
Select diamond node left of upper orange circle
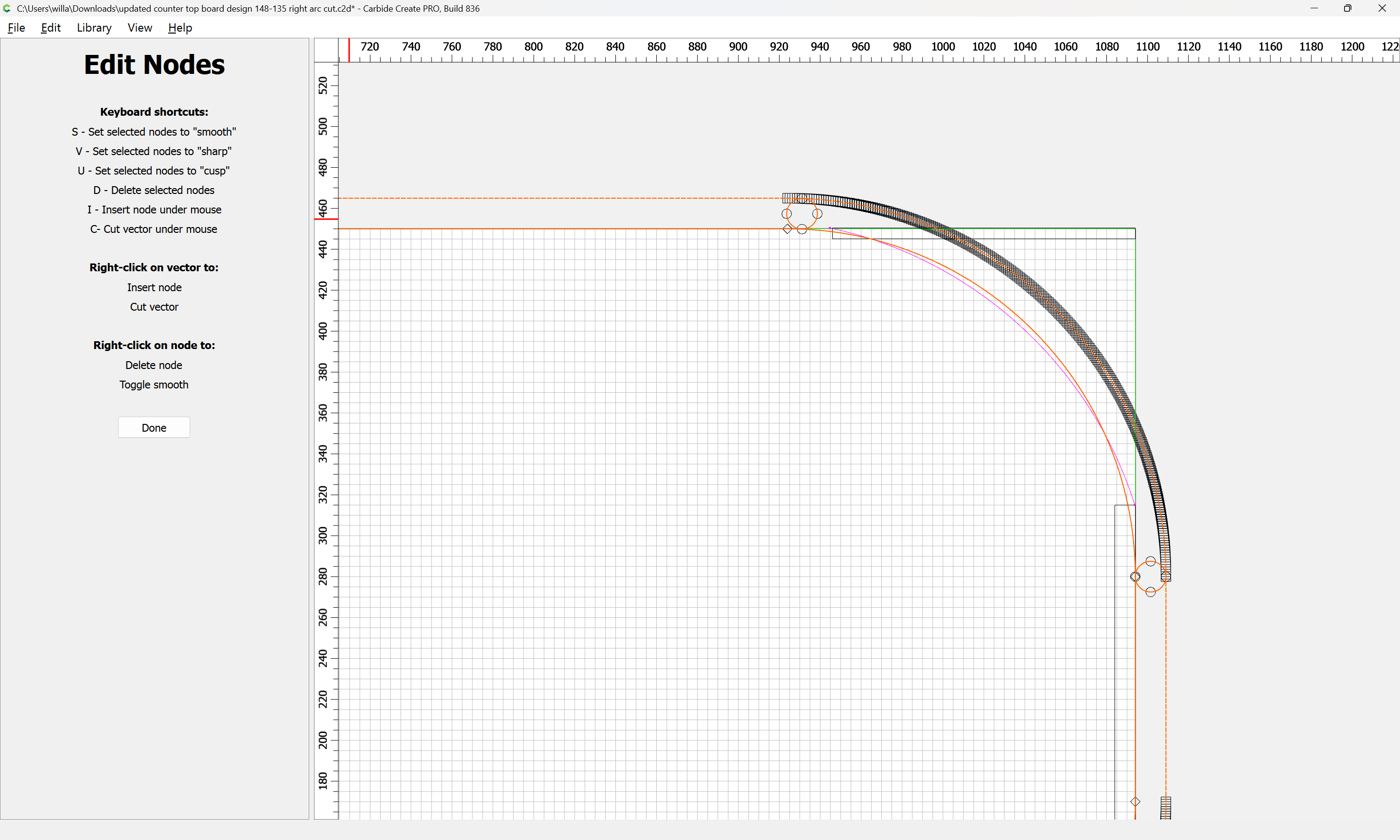(x=787, y=228)
